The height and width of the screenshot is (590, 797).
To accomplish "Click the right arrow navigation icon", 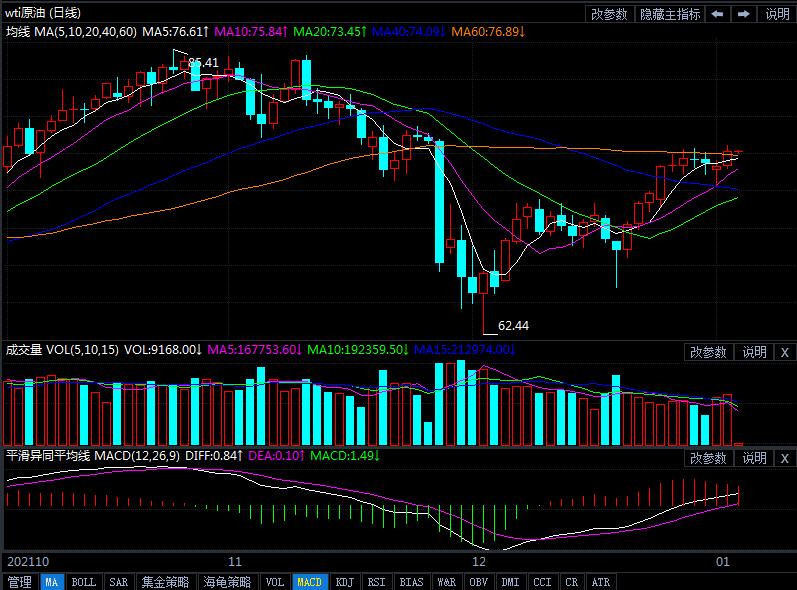I will pyautogui.click(x=743, y=14).
